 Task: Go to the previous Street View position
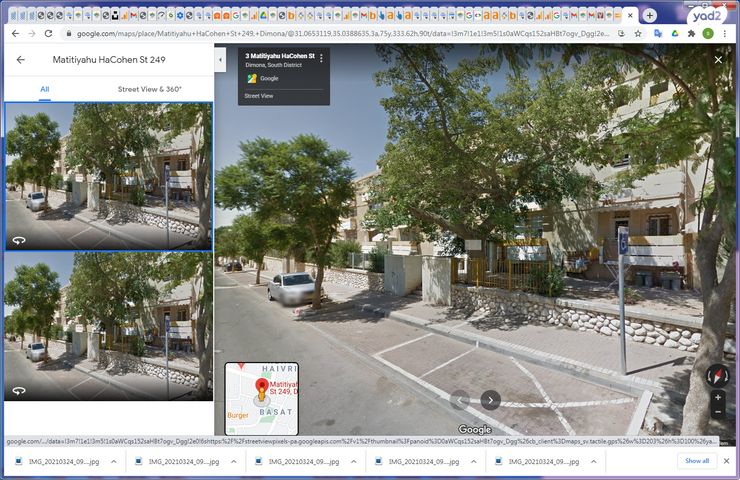point(459,400)
